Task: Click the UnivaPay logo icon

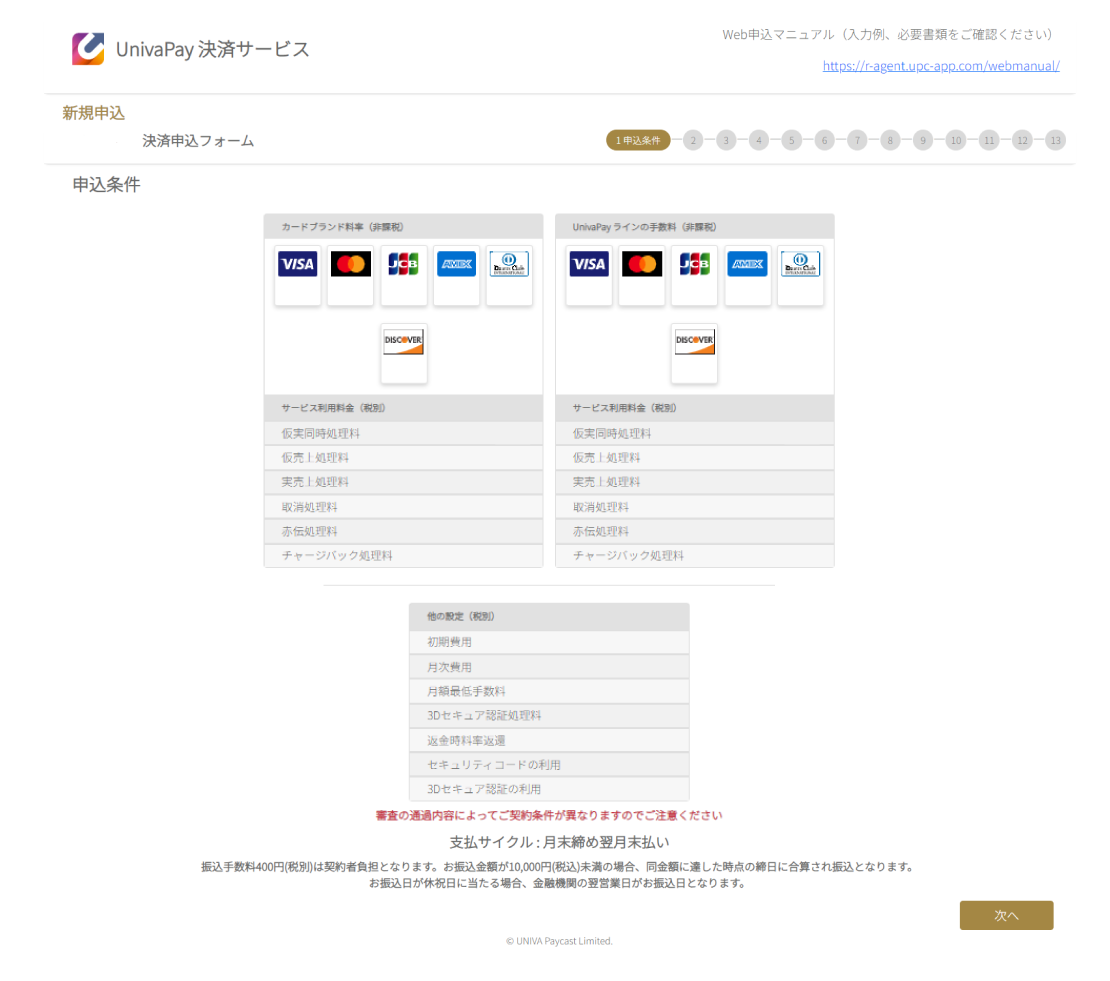Action: [x=88, y=49]
